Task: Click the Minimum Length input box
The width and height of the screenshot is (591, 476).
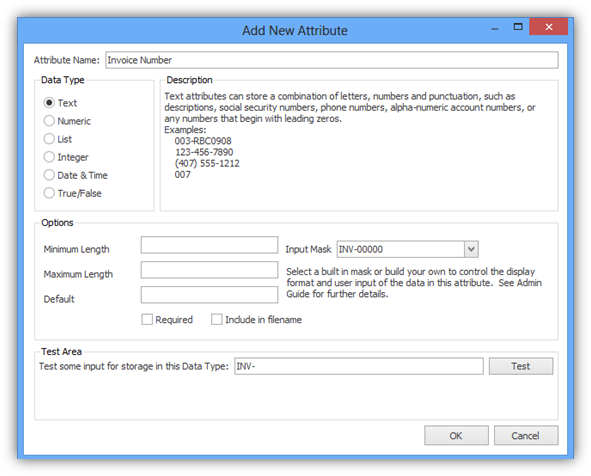Action: pos(210,245)
